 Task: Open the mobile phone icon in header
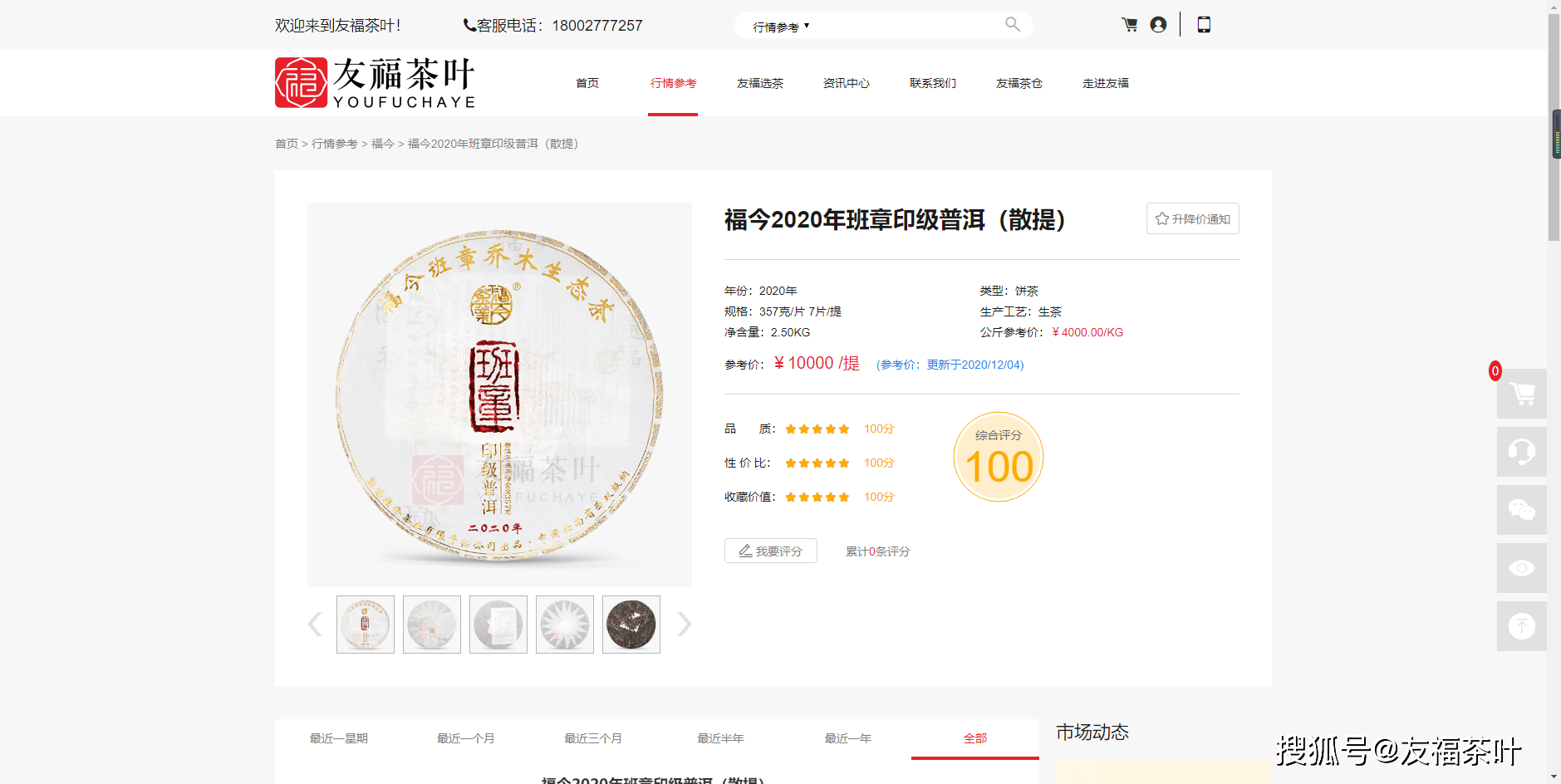1204,25
